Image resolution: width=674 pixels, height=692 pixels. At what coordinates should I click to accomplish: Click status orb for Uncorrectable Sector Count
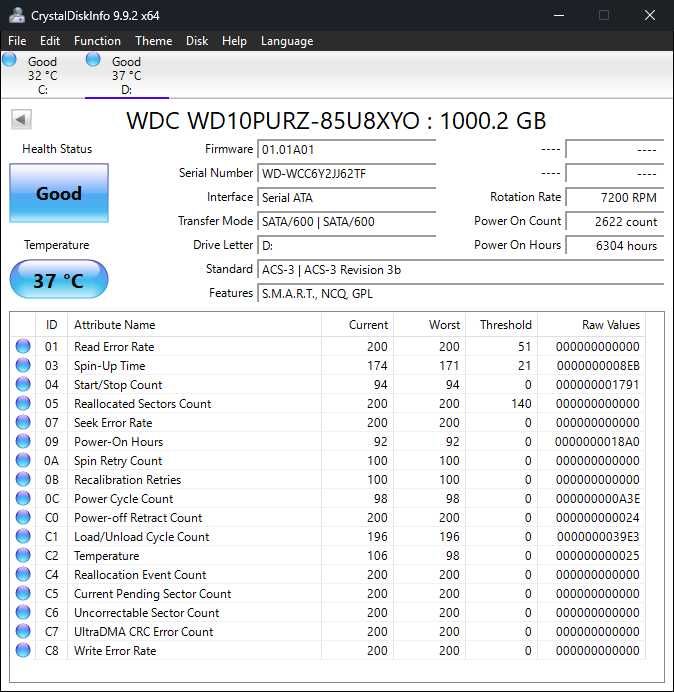coord(23,612)
